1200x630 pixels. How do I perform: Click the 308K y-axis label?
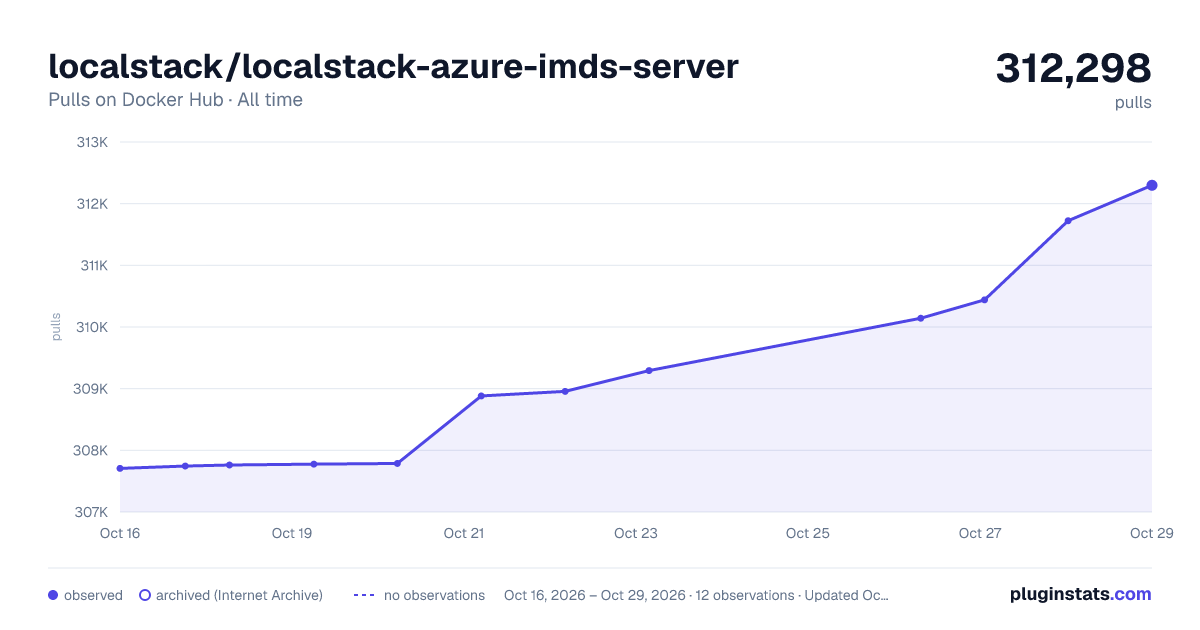[92, 450]
